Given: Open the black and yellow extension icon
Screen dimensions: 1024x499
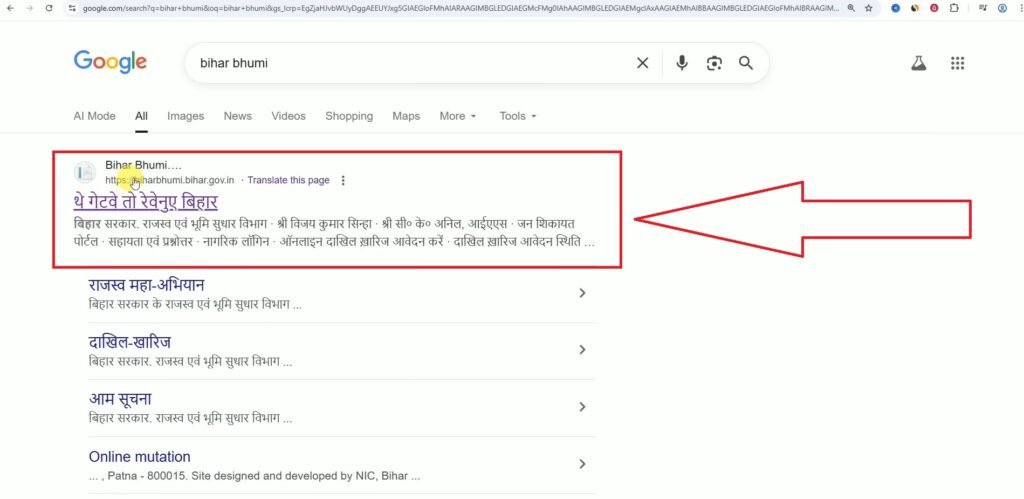Looking at the screenshot, I should click(x=915, y=8).
